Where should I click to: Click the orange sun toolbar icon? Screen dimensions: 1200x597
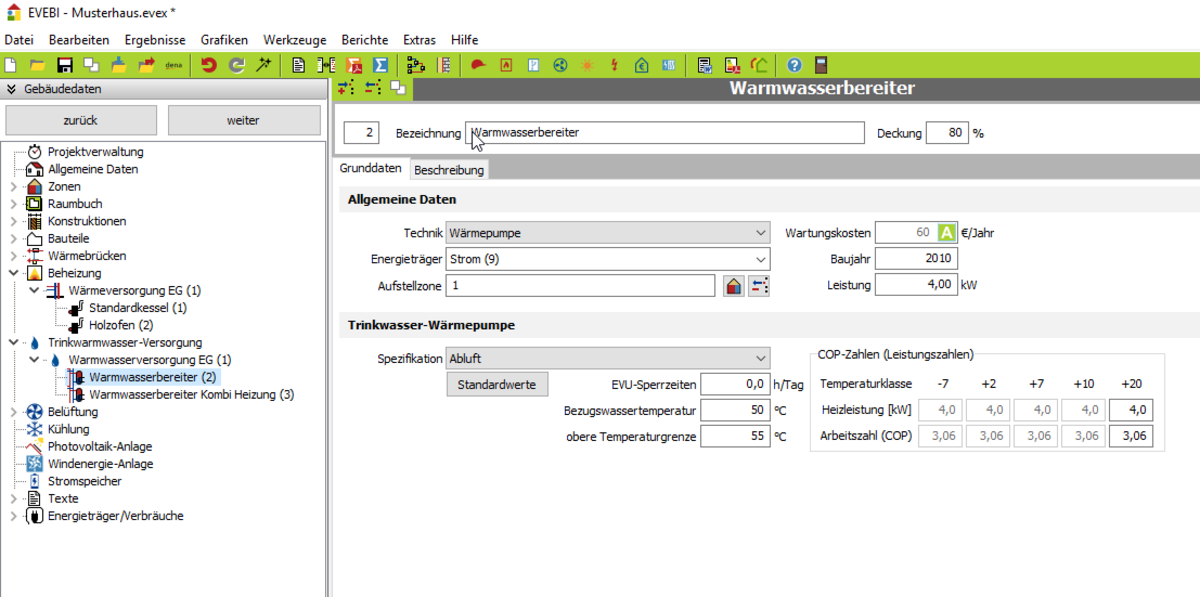(x=587, y=65)
